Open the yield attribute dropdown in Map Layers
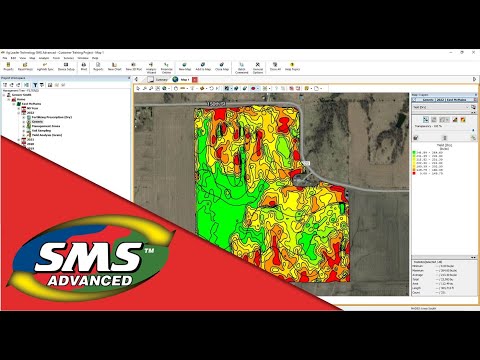480x360 pixels. coord(441,107)
